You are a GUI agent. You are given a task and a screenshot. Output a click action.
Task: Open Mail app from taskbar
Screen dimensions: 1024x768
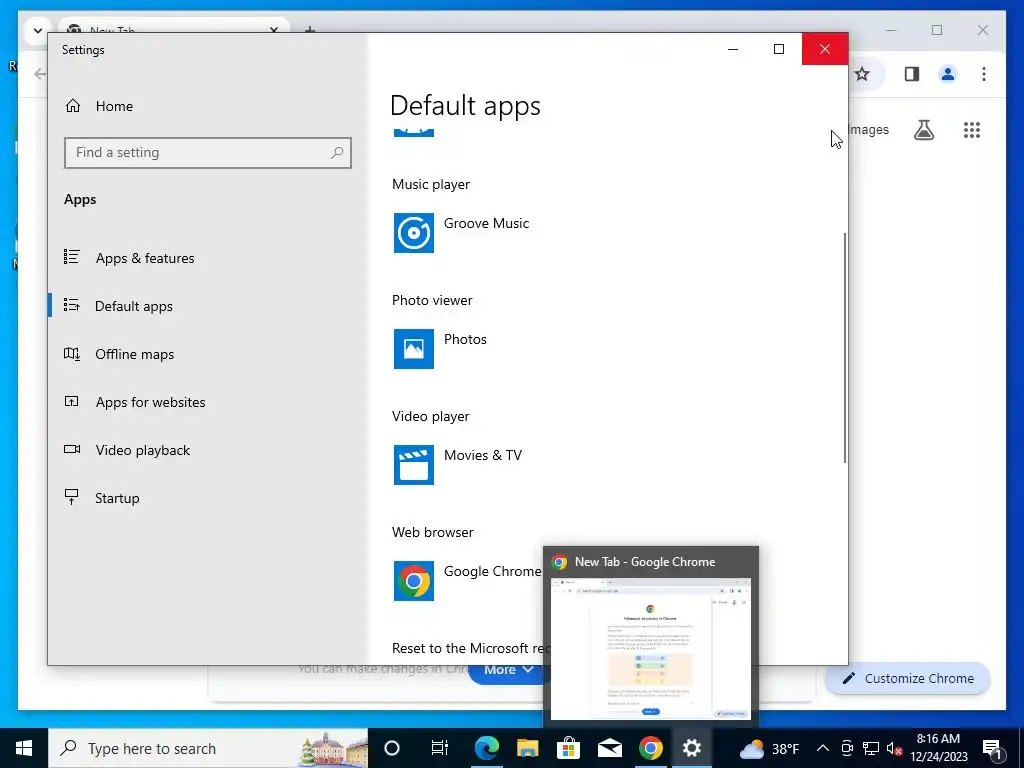point(610,748)
